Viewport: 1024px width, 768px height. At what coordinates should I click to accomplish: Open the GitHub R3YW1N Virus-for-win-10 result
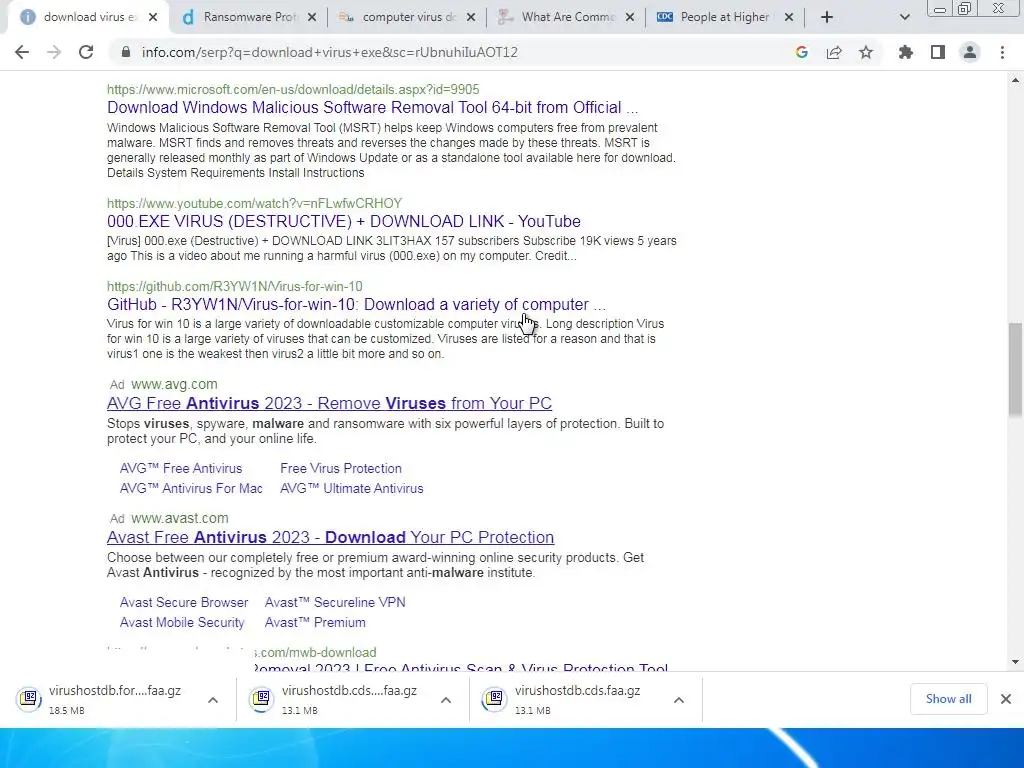point(356,304)
